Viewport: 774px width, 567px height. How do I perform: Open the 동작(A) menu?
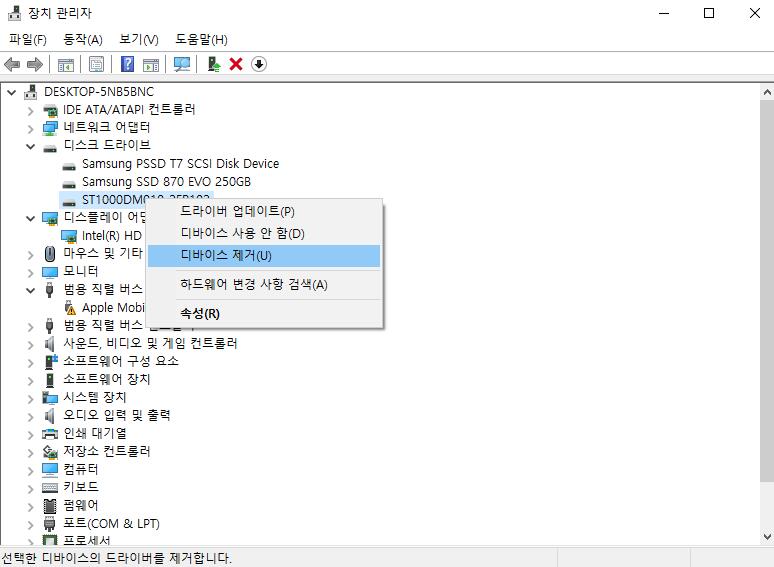pyautogui.click(x=82, y=39)
